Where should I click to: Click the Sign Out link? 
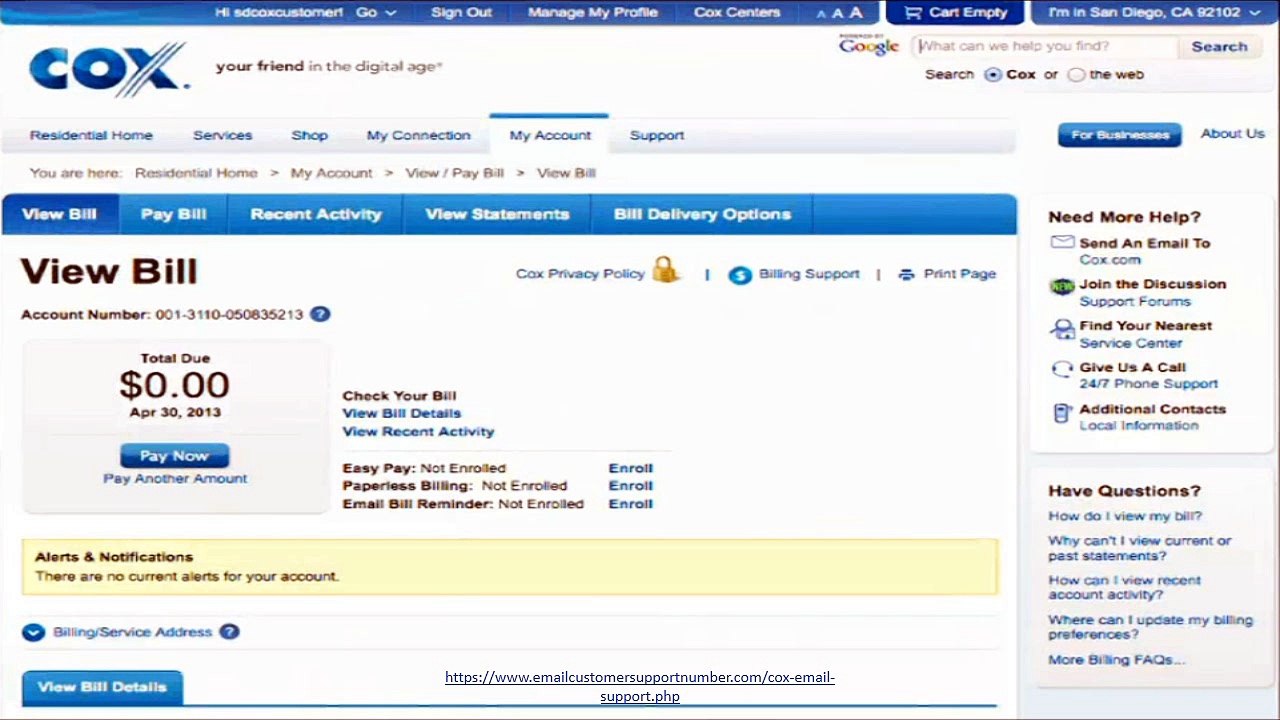point(461,13)
